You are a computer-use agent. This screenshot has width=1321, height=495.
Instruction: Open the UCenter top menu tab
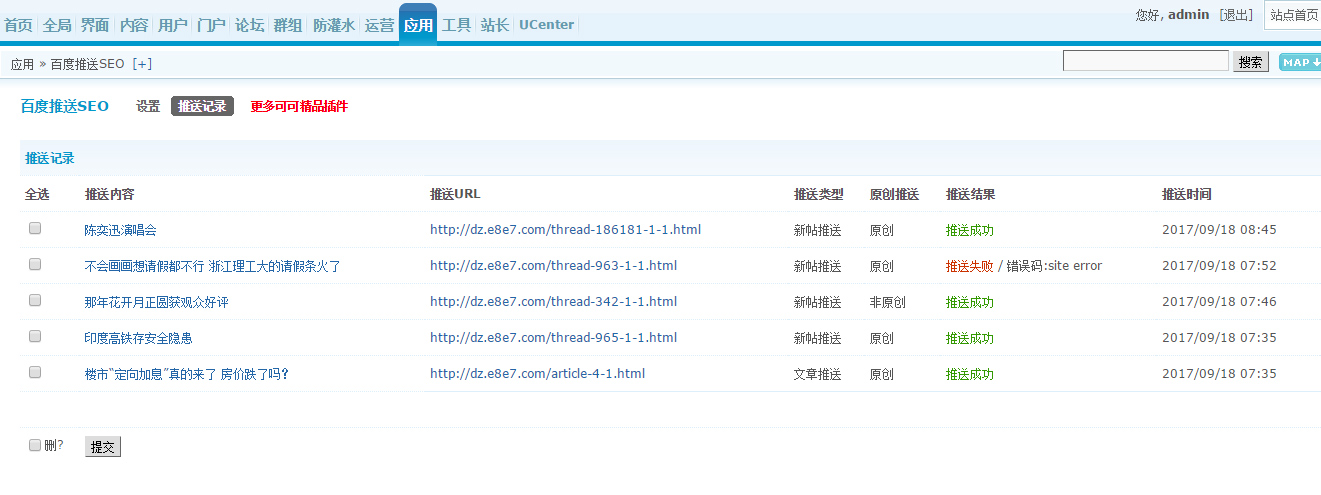[547, 25]
